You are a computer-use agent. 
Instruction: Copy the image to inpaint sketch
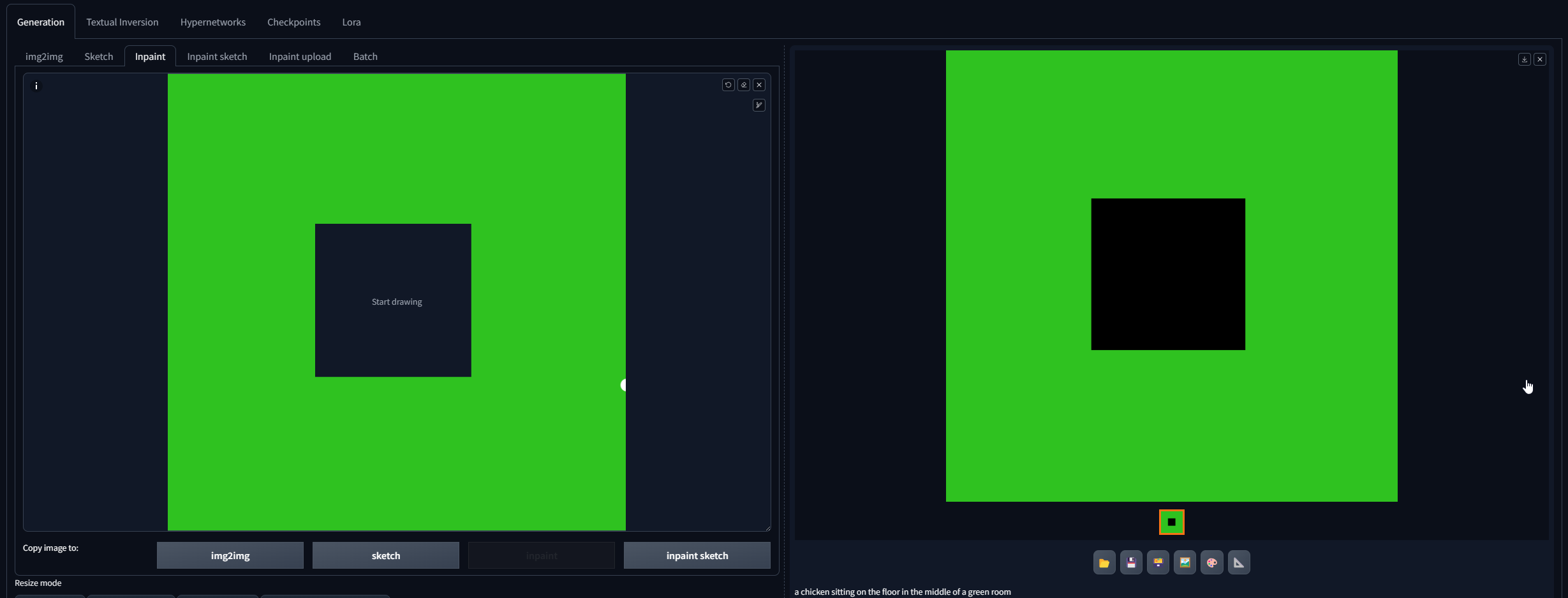(x=696, y=555)
